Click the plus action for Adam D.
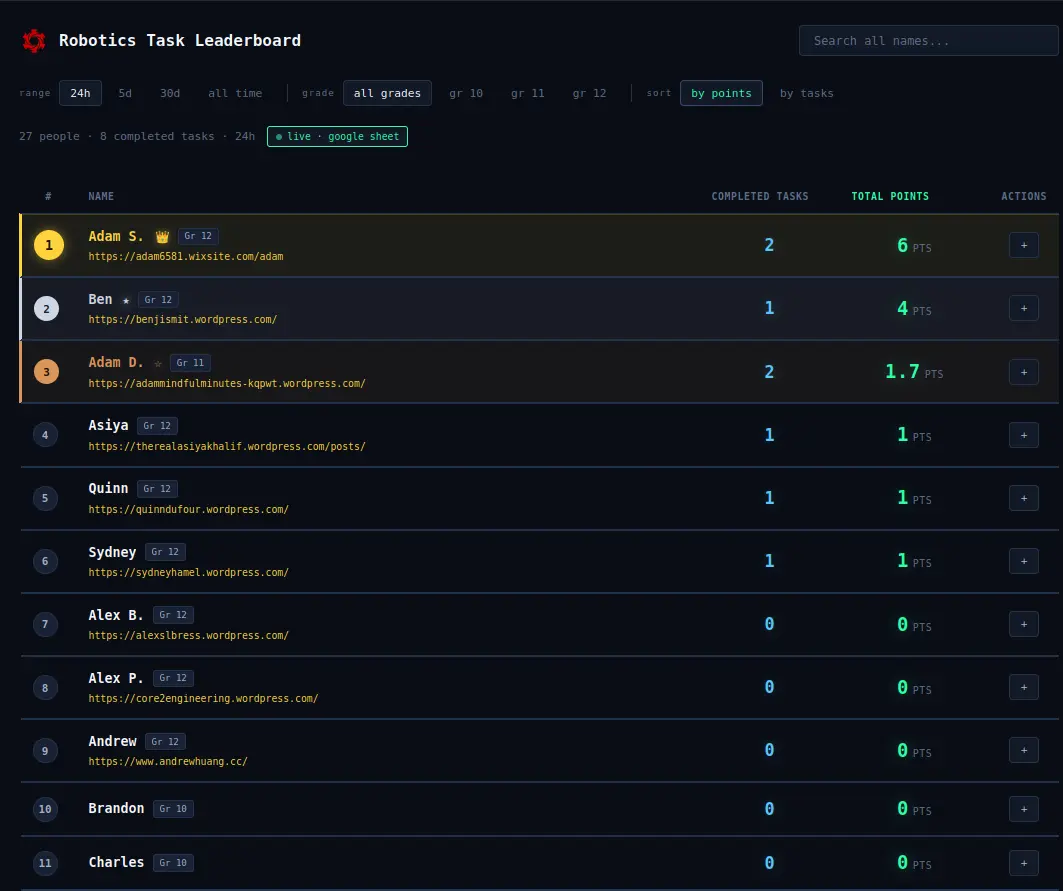Image resolution: width=1063 pixels, height=891 pixels. point(1024,372)
